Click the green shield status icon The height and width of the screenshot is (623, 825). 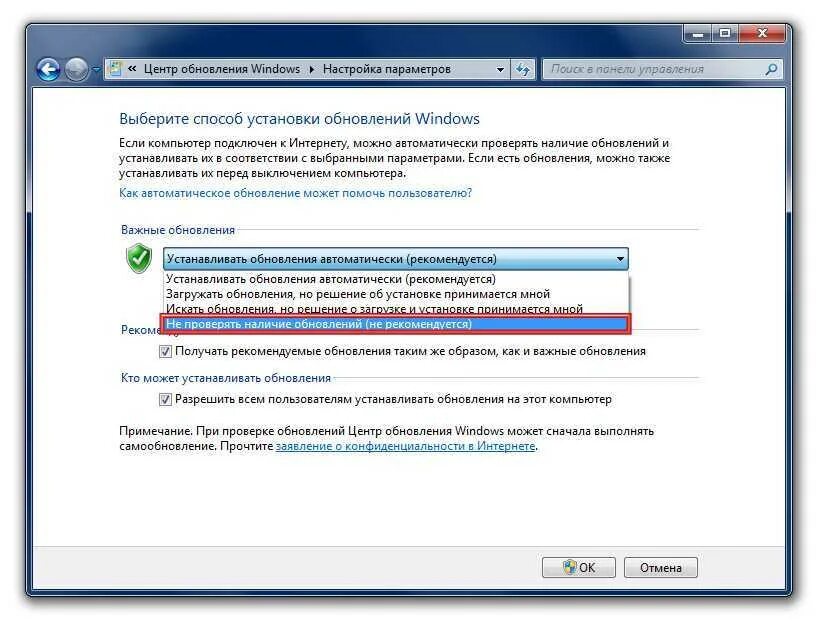click(x=139, y=258)
